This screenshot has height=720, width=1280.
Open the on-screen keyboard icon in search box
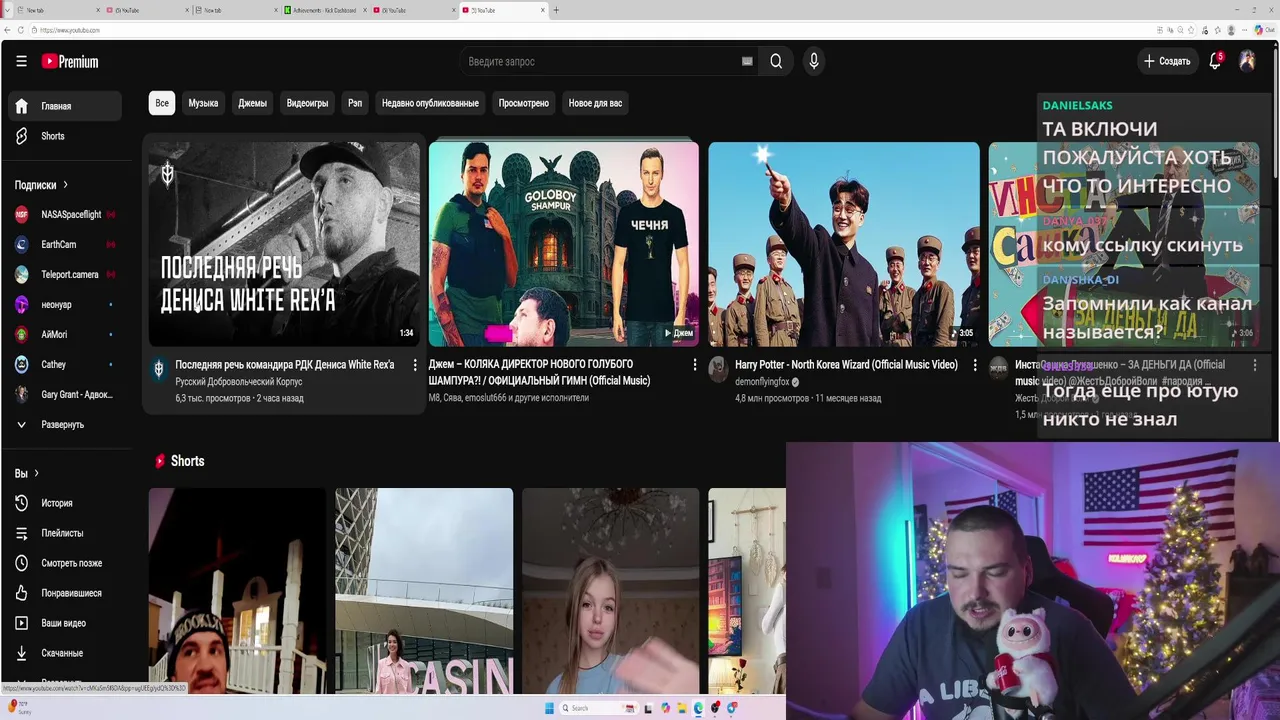[x=747, y=61]
